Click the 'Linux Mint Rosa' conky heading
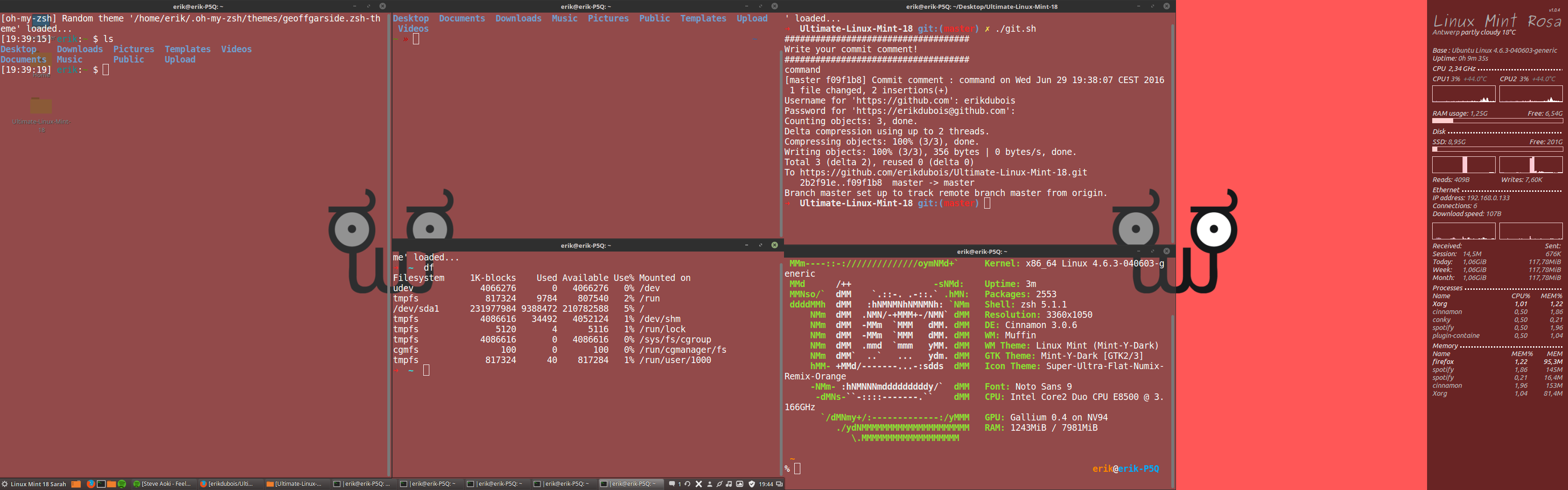1568x490 pixels. pos(1497,21)
